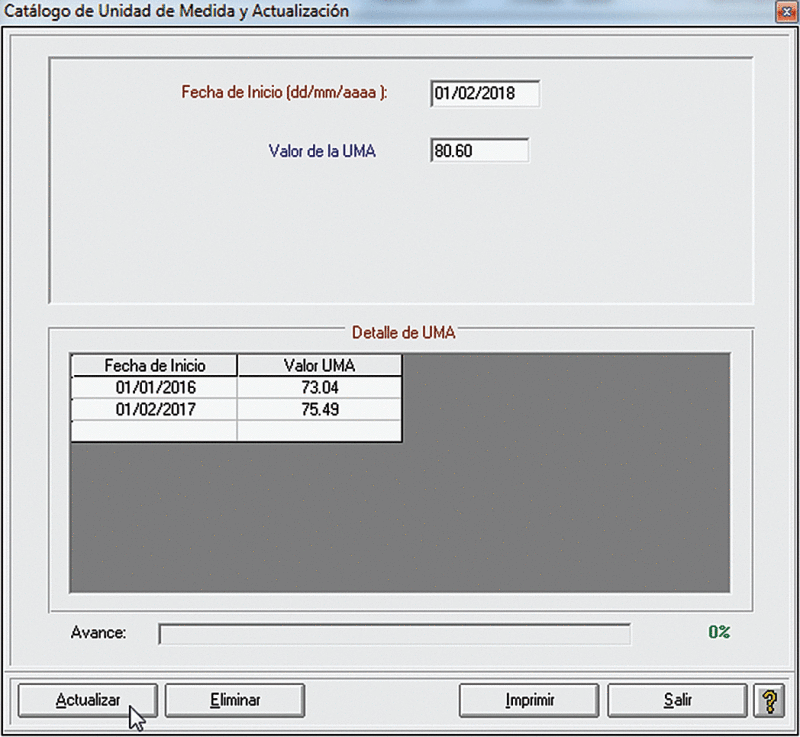Select the cell with value 75.49
The width and height of the screenshot is (800, 737).
[319, 410]
